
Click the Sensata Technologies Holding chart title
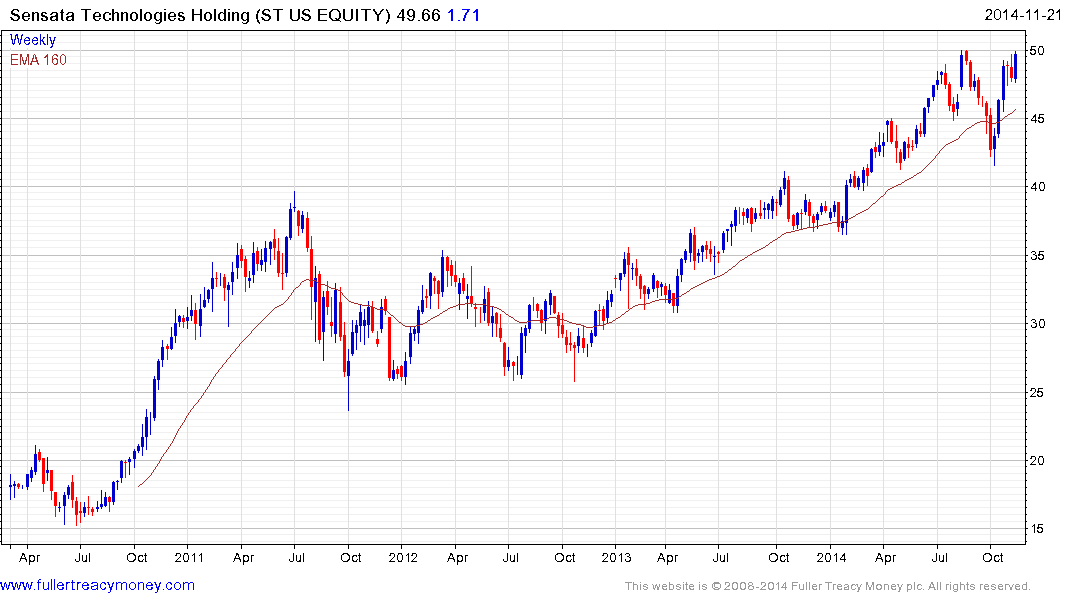194,14
